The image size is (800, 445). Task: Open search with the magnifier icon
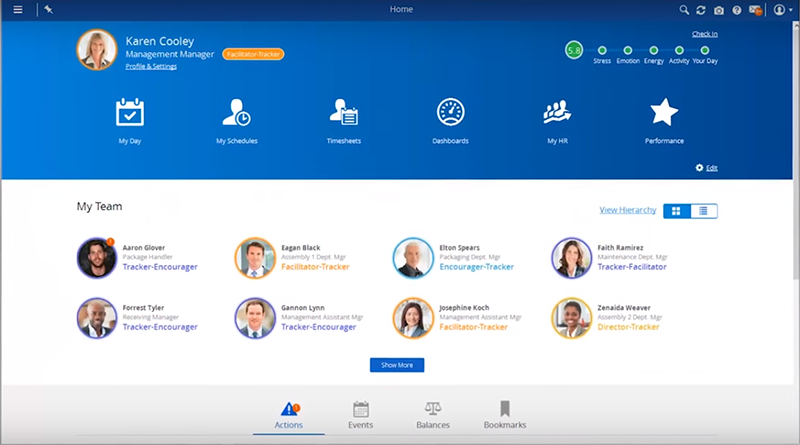click(x=684, y=9)
